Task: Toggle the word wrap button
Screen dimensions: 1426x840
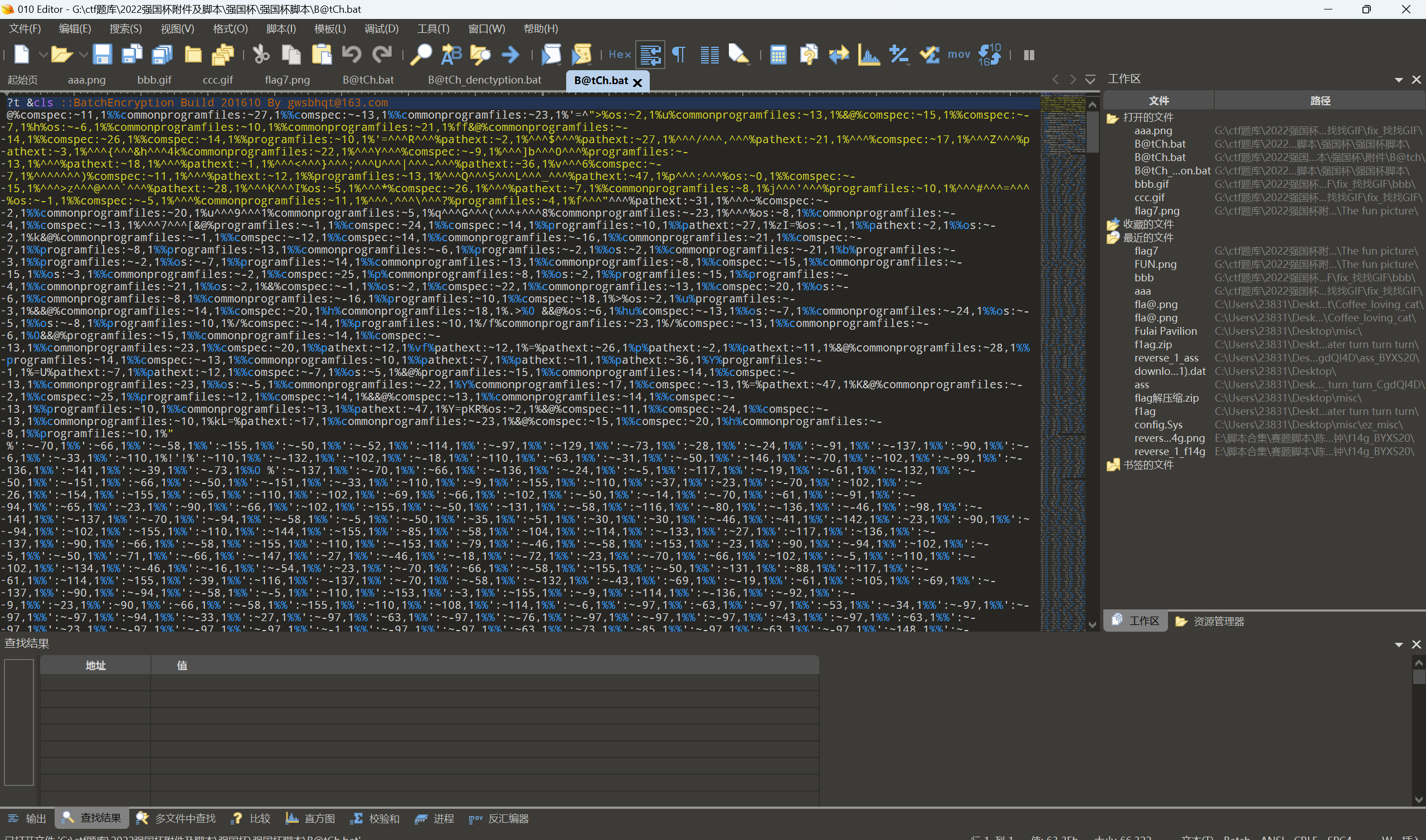Action: (650, 55)
